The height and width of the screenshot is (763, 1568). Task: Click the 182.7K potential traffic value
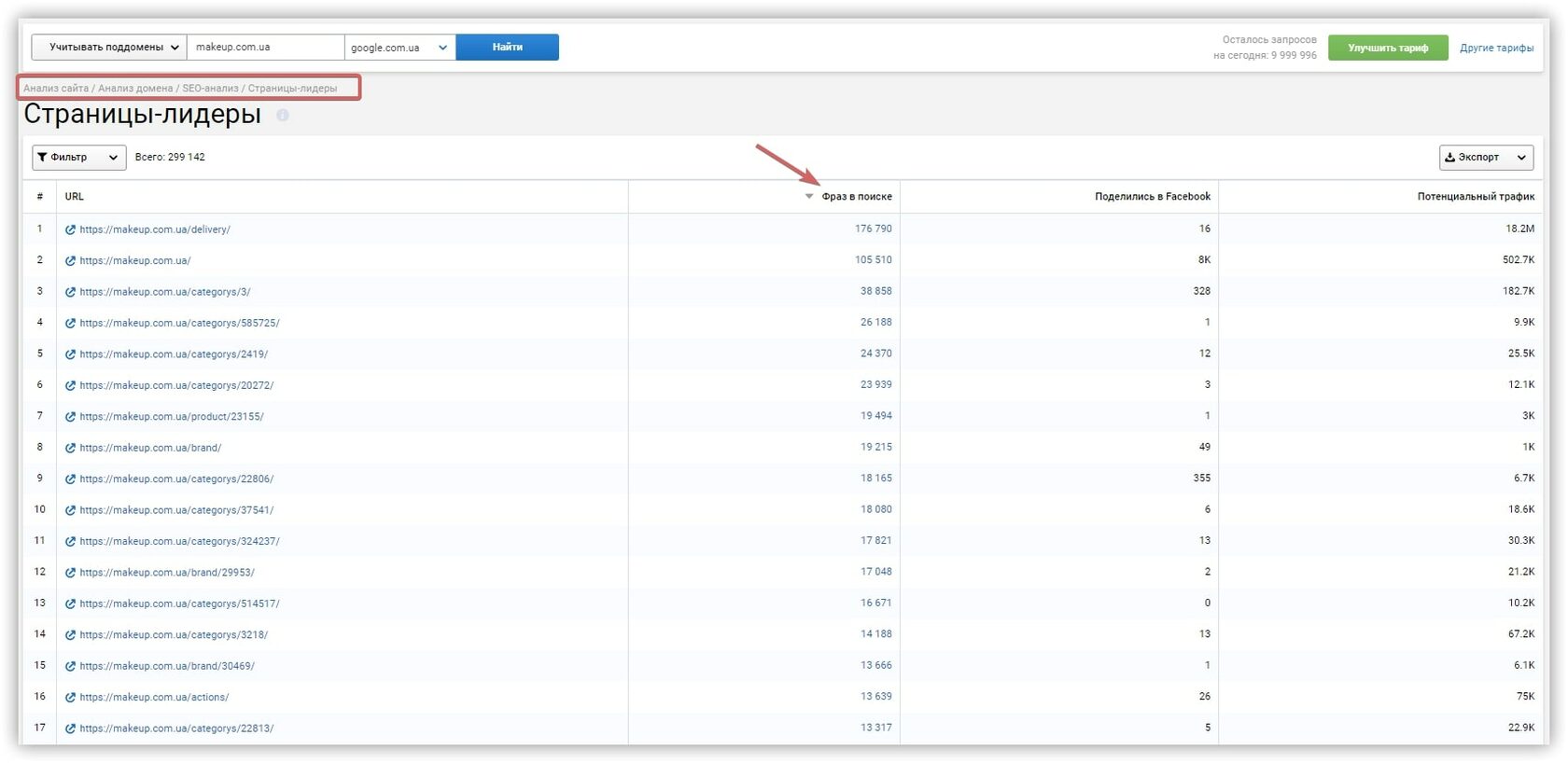tap(1519, 291)
